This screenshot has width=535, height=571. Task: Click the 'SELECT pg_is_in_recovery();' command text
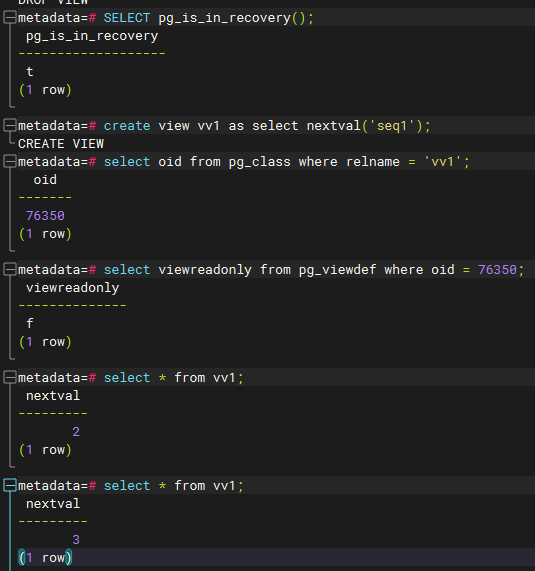click(x=209, y=18)
